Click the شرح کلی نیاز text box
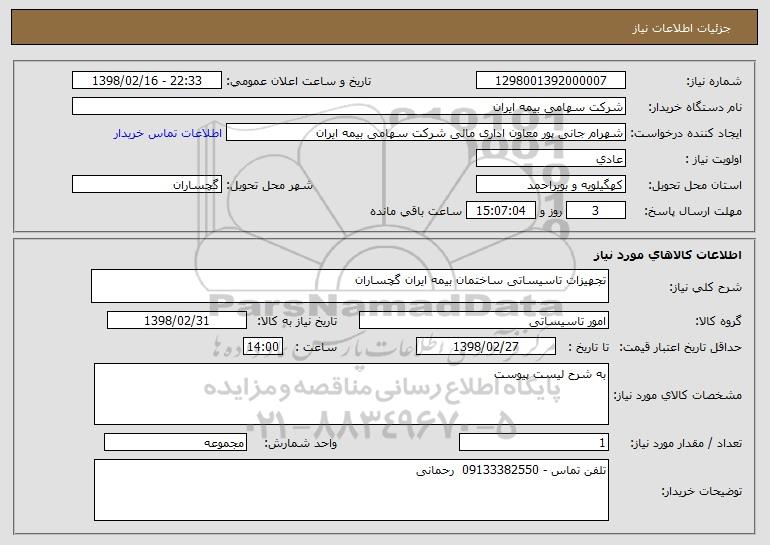The height and width of the screenshot is (545, 770). point(350,286)
